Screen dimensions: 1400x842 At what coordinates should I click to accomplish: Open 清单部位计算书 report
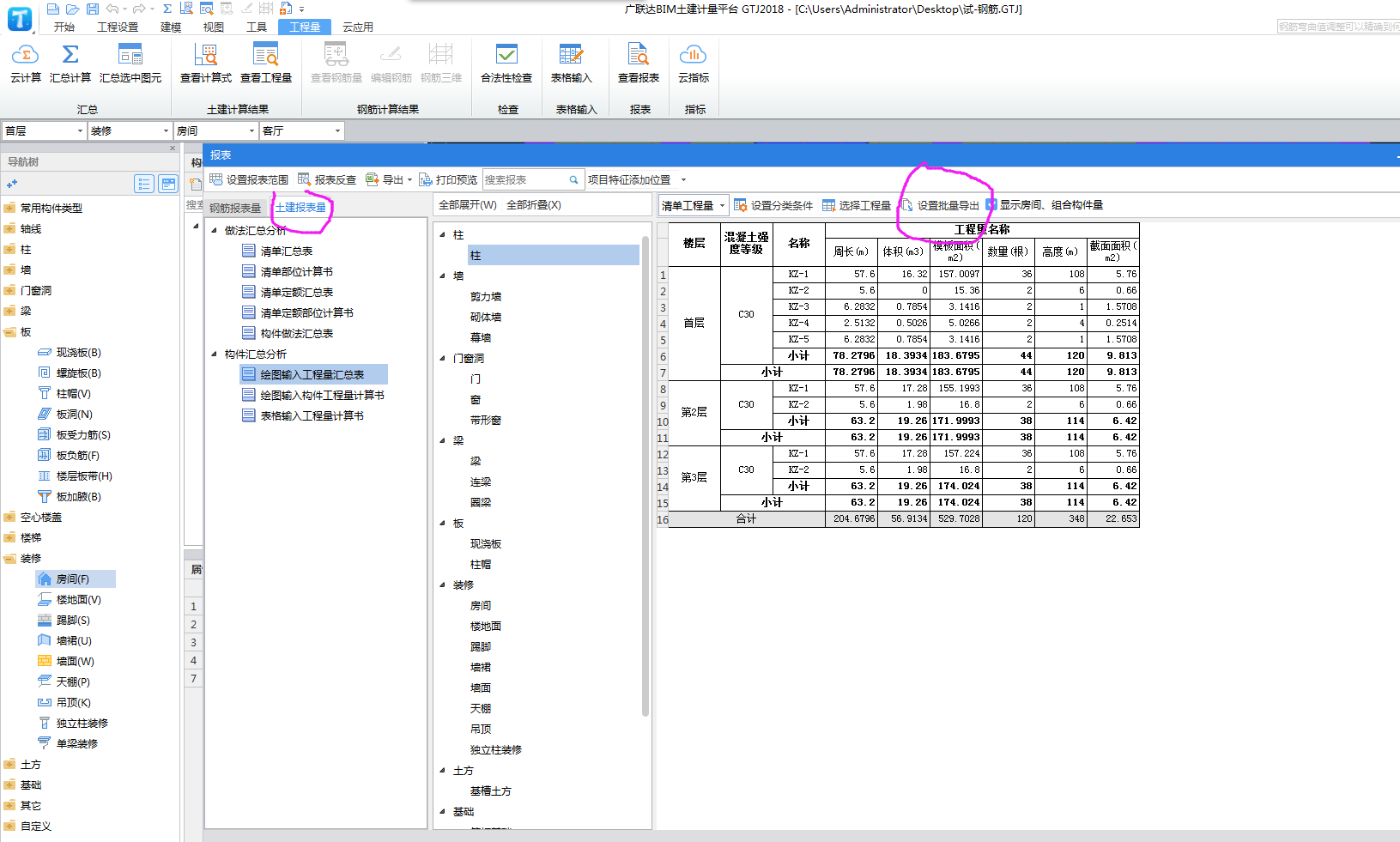tap(297, 272)
